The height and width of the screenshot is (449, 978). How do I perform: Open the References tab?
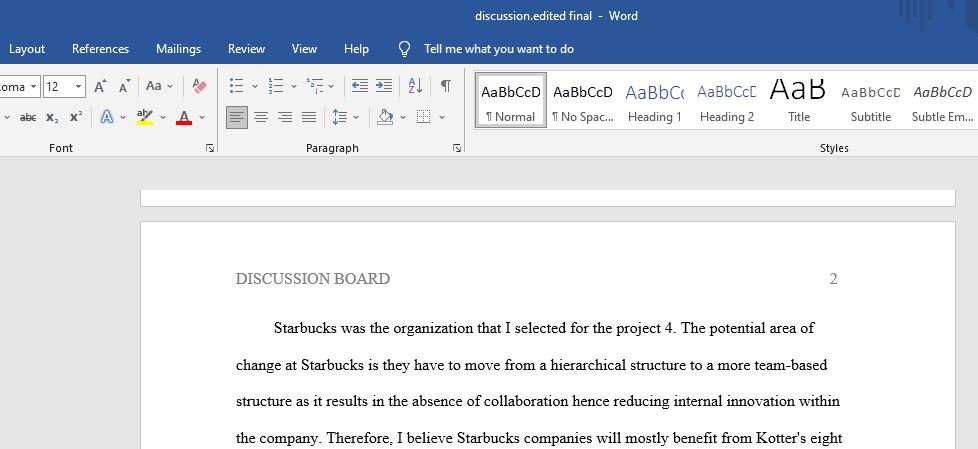pyautogui.click(x=100, y=49)
